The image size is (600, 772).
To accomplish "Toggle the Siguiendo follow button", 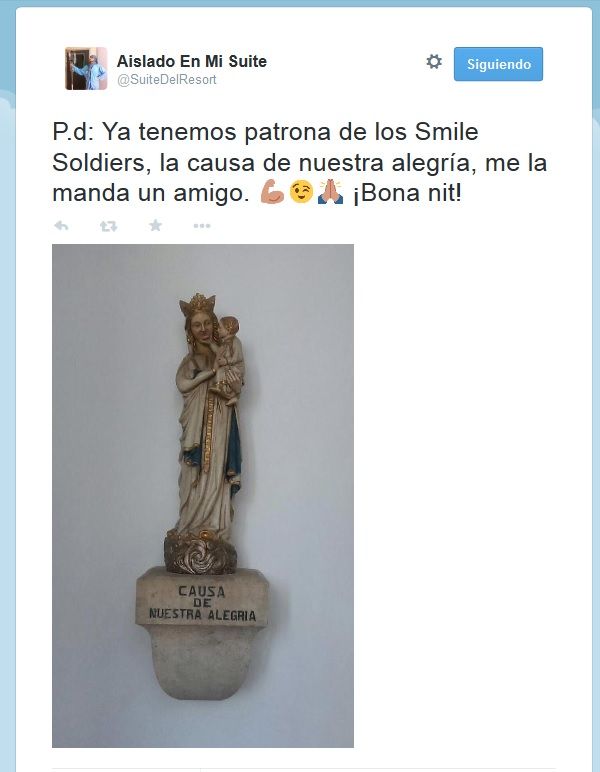I will (498, 64).
